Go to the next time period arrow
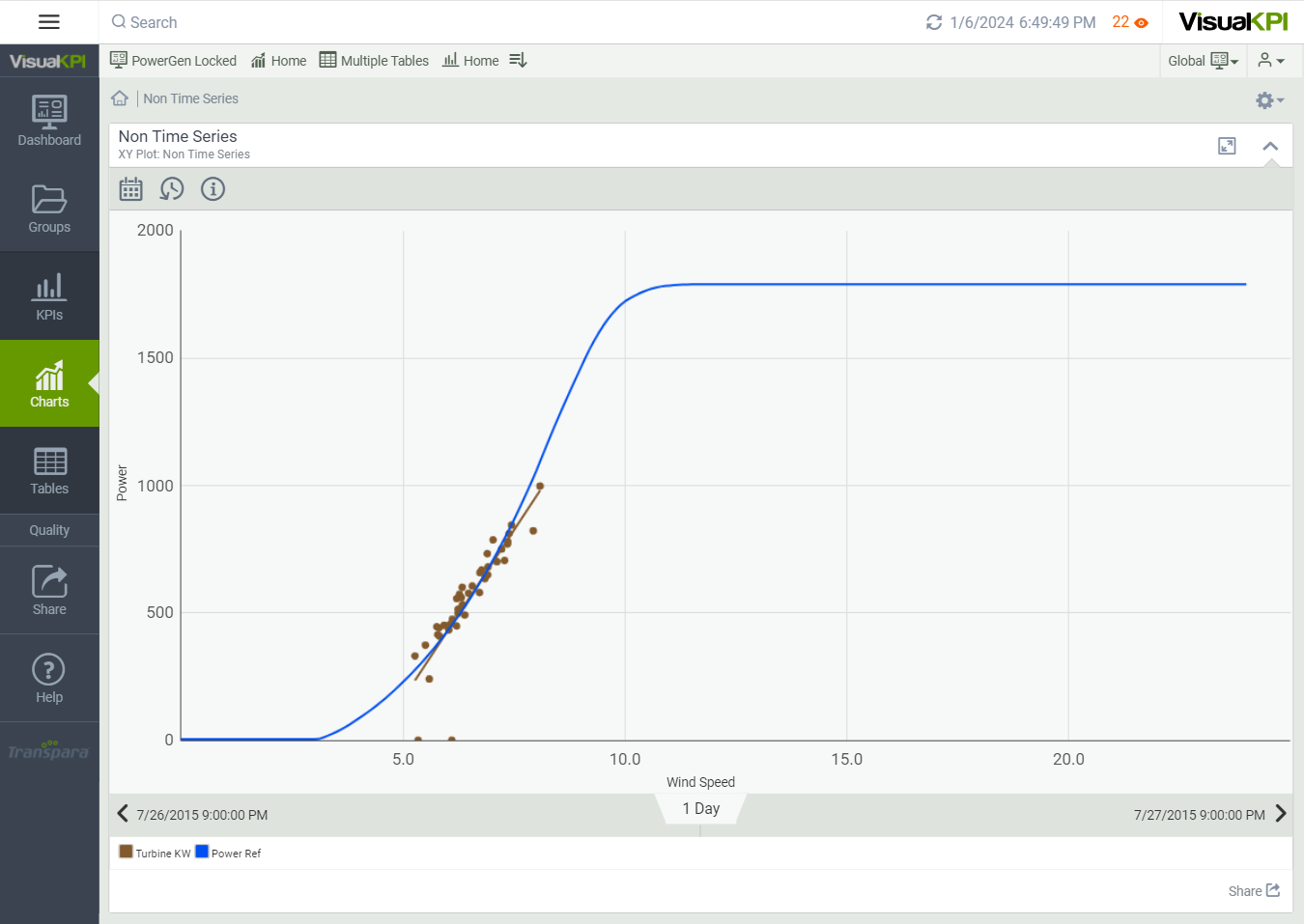Screen dimensions: 1304x924 click(1281, 814)
